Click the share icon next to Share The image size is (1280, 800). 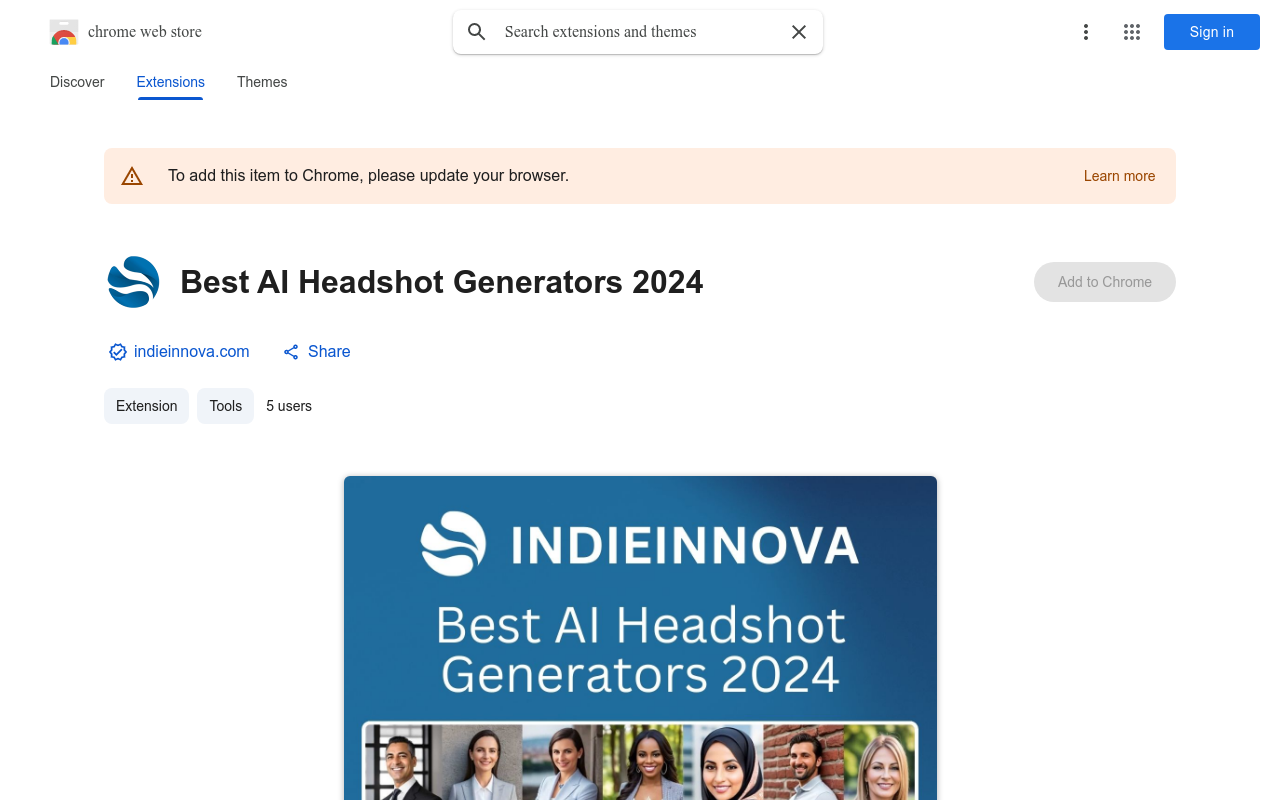[291, 352]
